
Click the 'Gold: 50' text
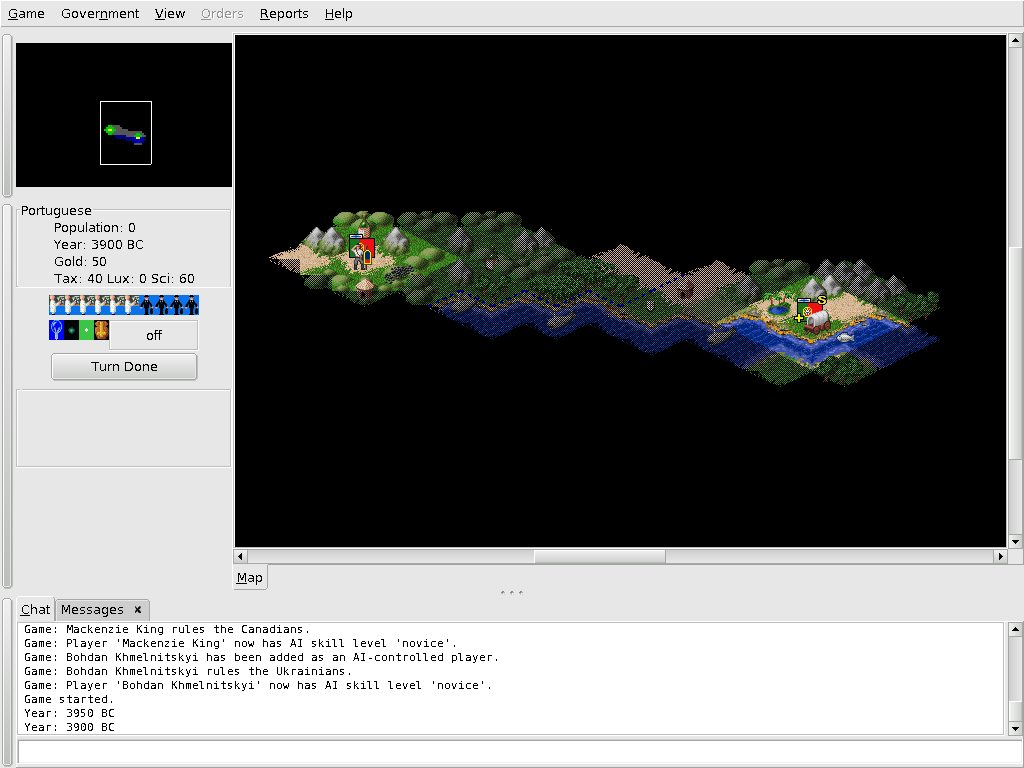(x=80, y=261)
